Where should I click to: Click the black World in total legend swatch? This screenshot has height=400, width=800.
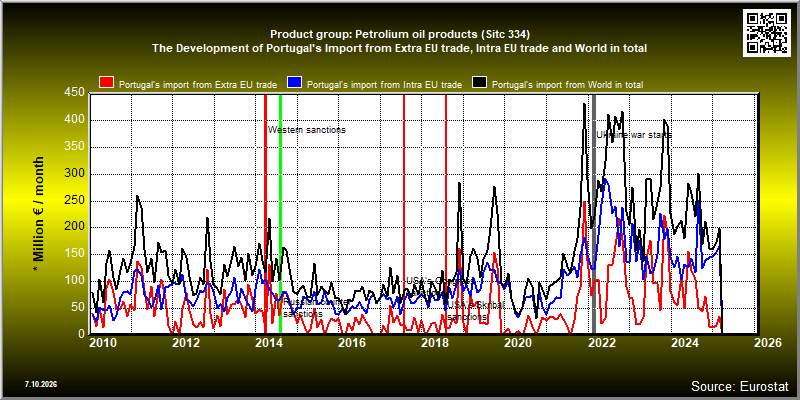pos(480,84)
